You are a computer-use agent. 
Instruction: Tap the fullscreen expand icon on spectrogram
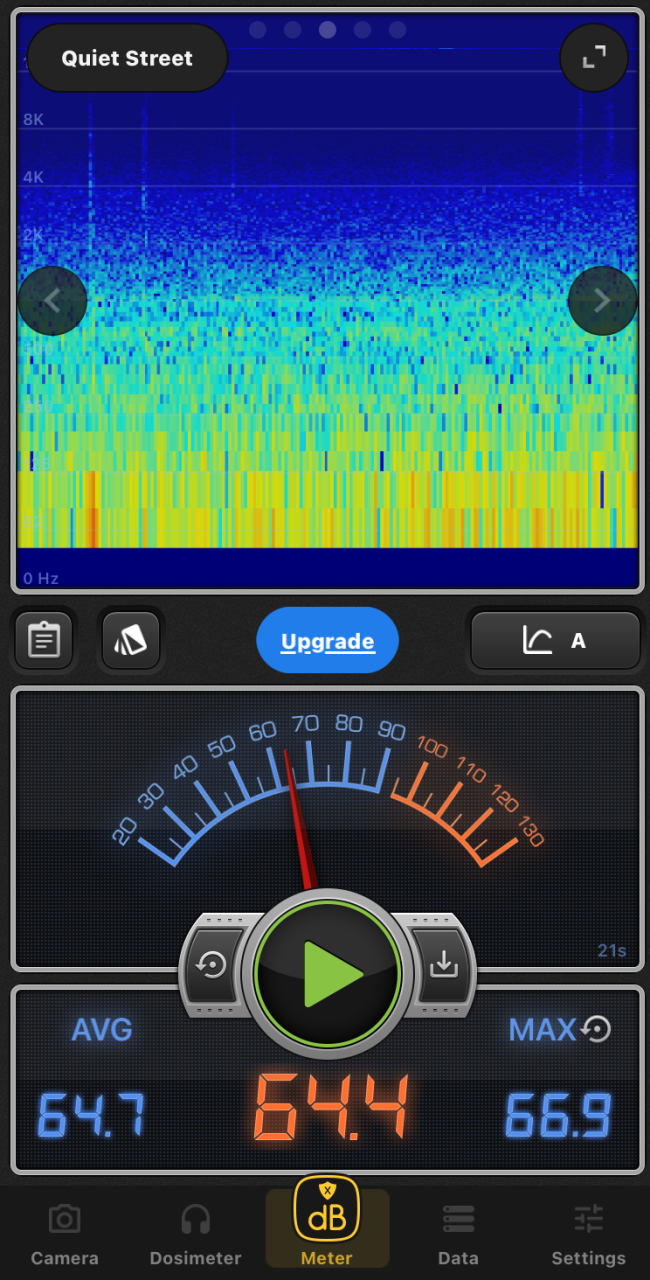594,58
